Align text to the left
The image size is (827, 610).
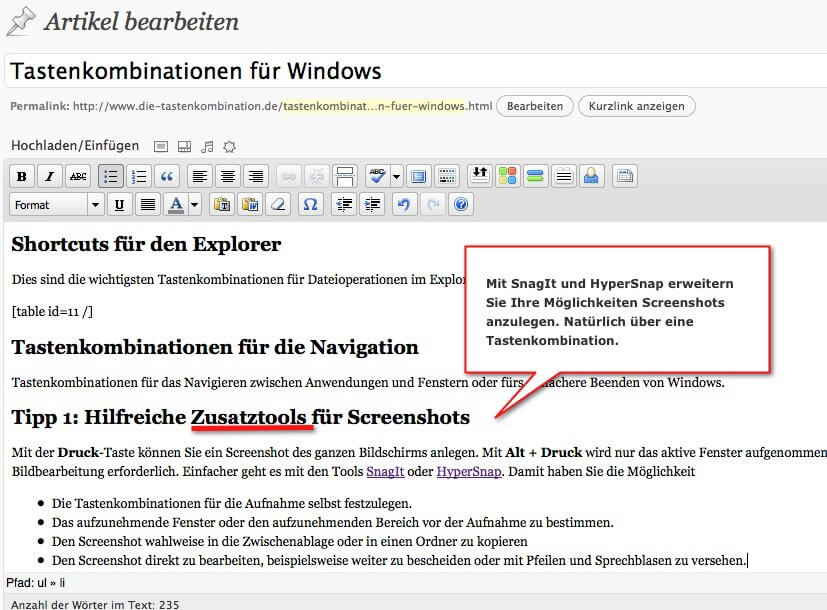[x=199, y=176]
